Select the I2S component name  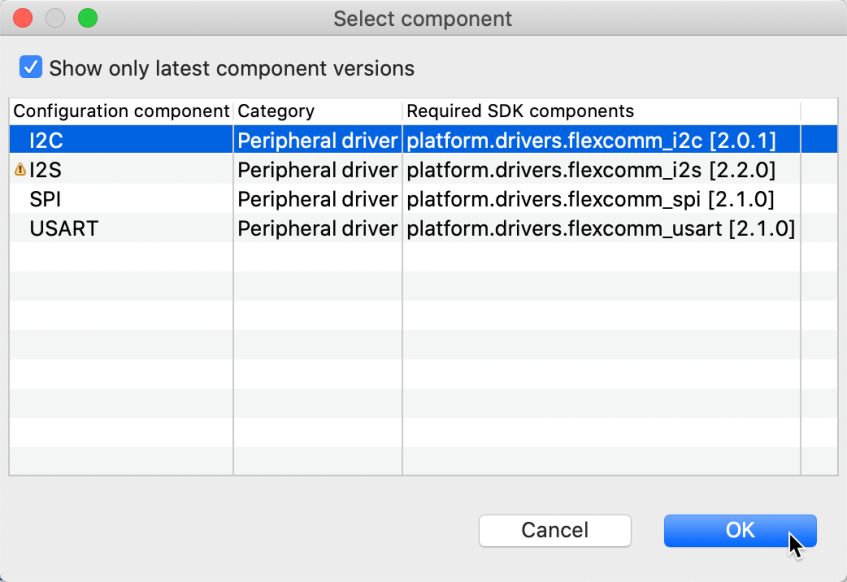(46, 170)
